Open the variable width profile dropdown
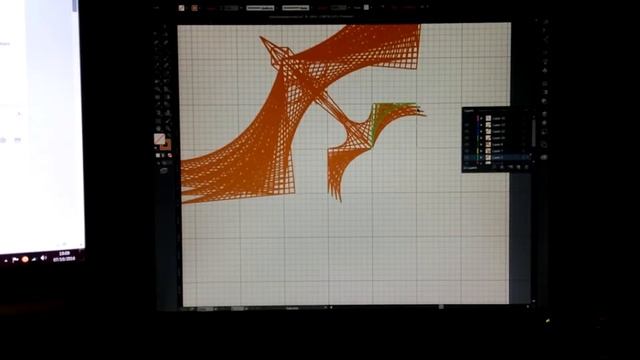 point(260,8)
